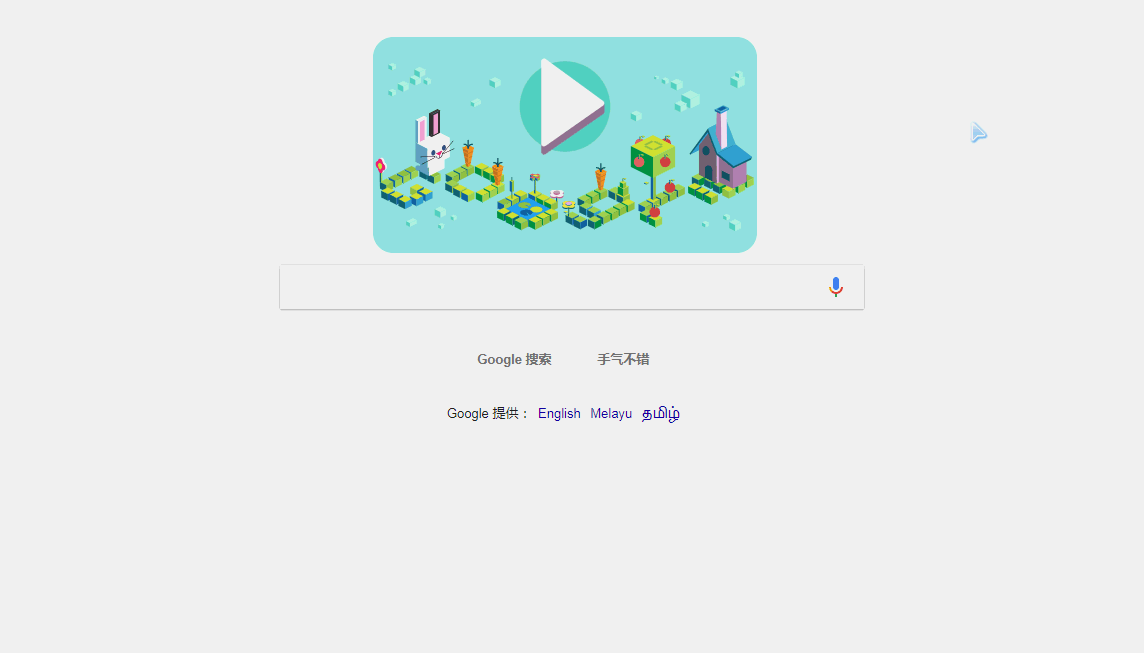Switch language to தமிழ்
The height and width of the screenshot is (653, 1144).
tap(660, 414)
